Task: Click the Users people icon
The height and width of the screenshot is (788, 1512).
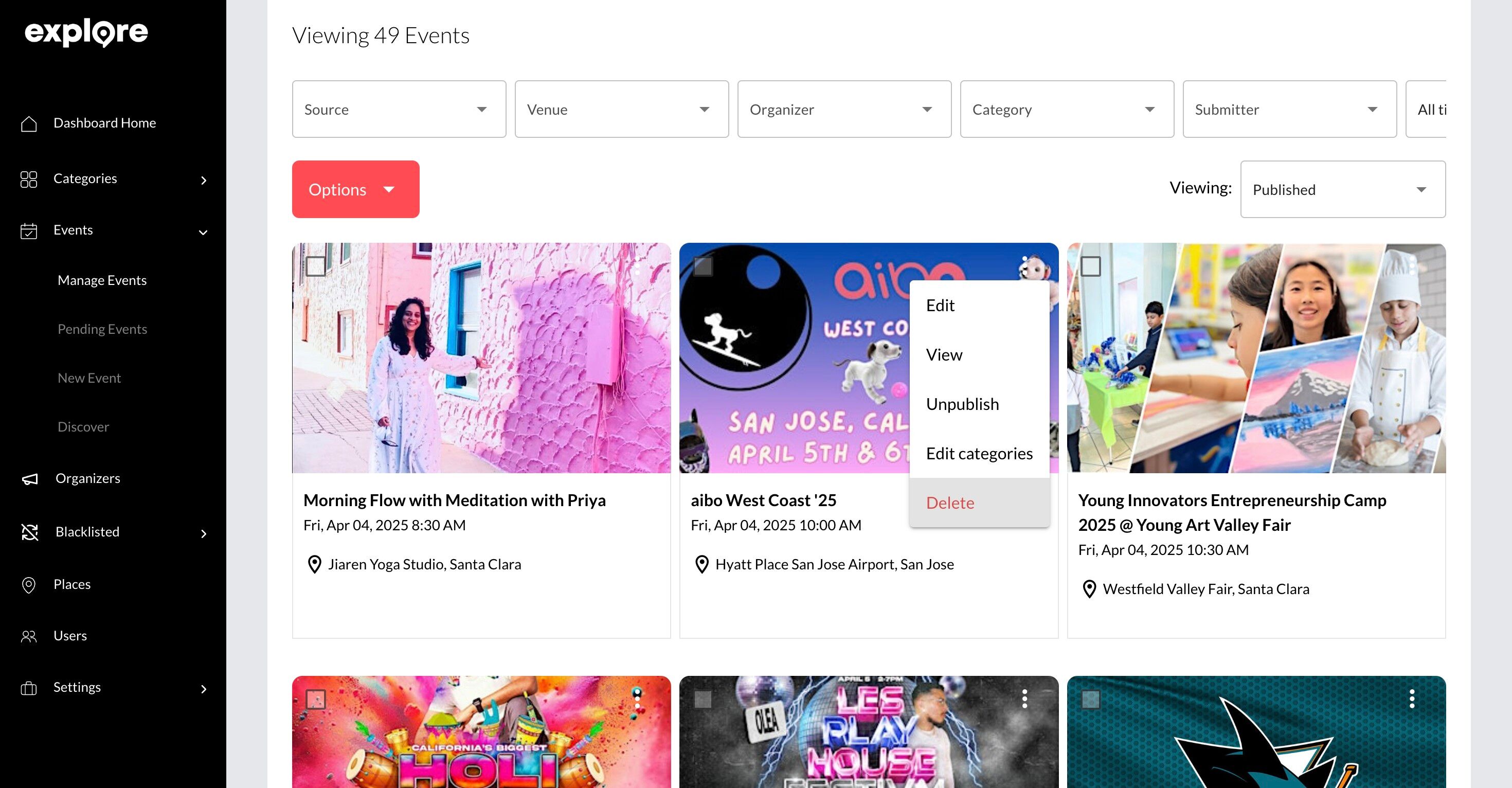Action: [29, 636]
